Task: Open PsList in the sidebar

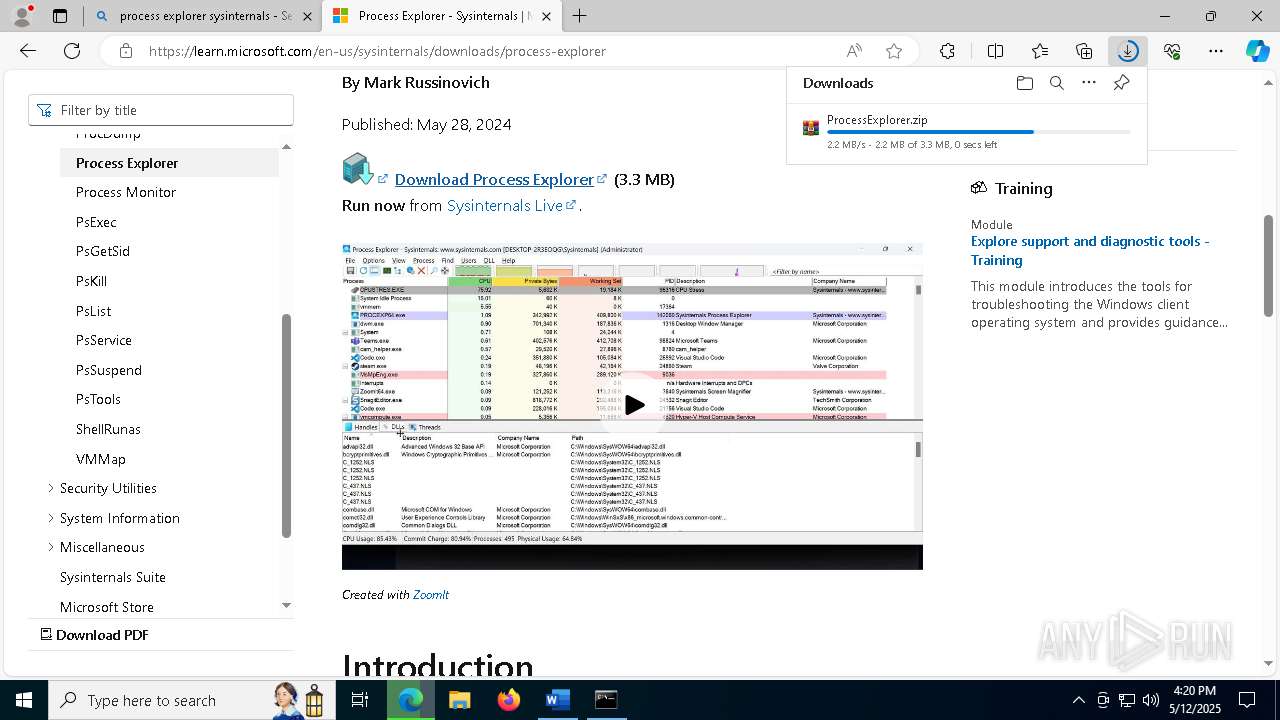Action: click(x=94, y=311)
